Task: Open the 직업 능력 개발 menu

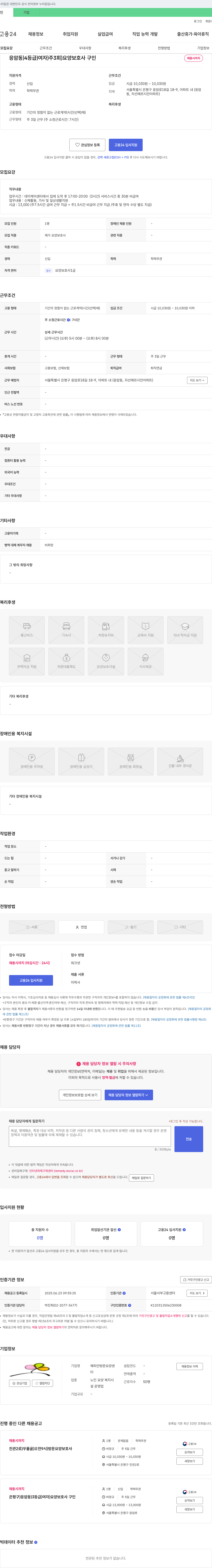Action: 145,34
